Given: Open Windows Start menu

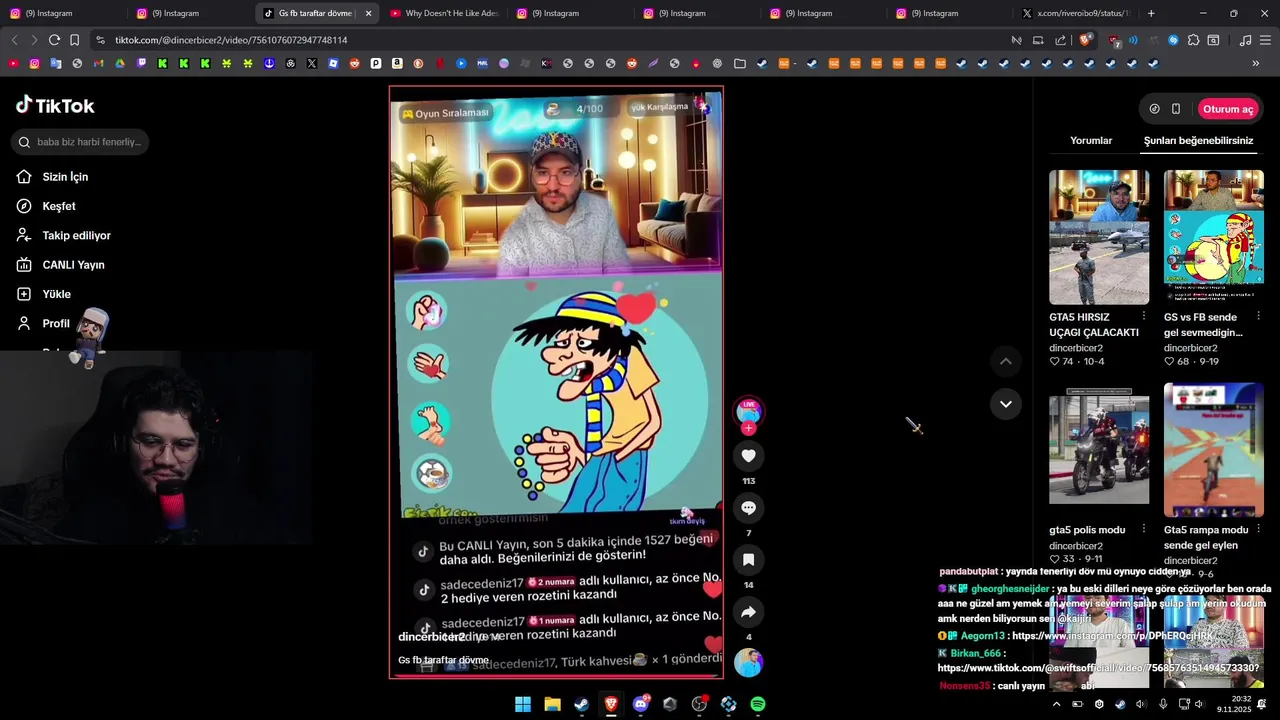Looking at the screenshot, I should click(x=523, y=704).
